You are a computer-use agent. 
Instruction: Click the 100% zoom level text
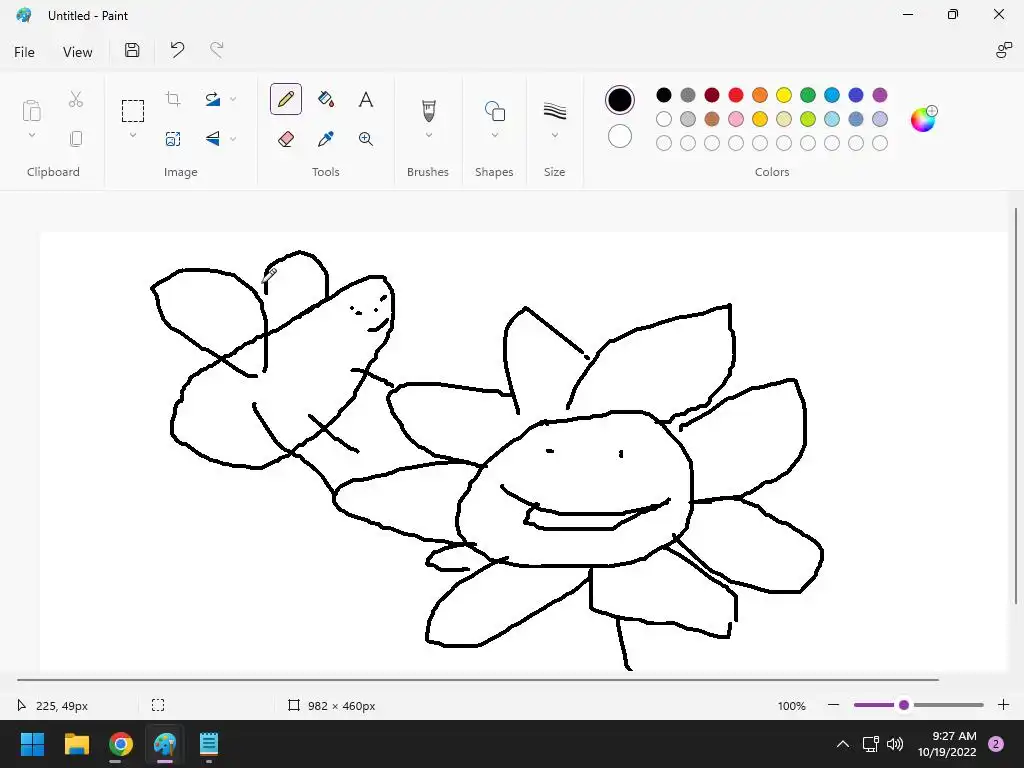point(792,706)
